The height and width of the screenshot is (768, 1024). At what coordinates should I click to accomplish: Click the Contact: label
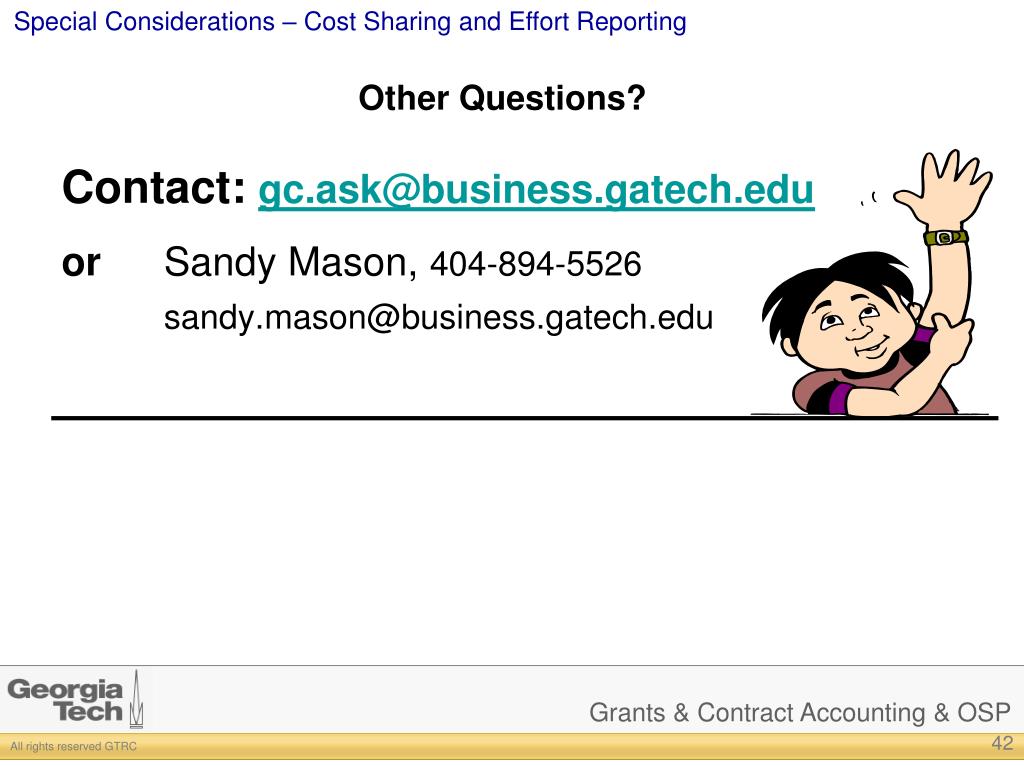point(154,188)
